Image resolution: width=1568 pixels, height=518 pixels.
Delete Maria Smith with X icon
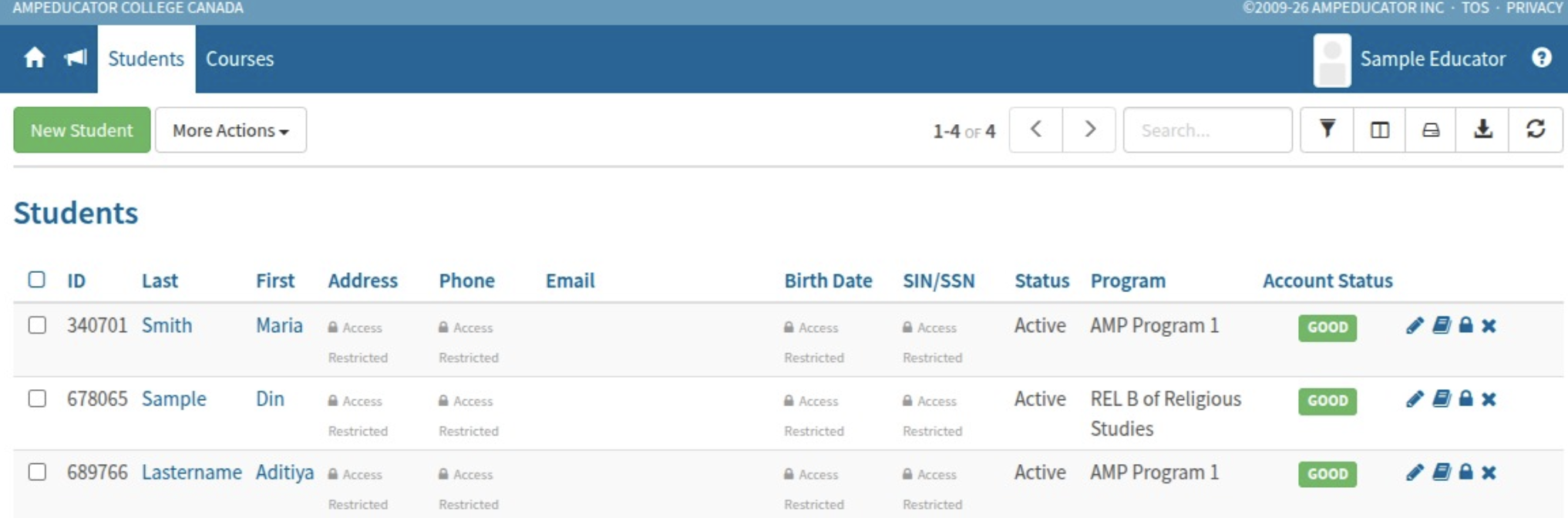click(1489, 326)
